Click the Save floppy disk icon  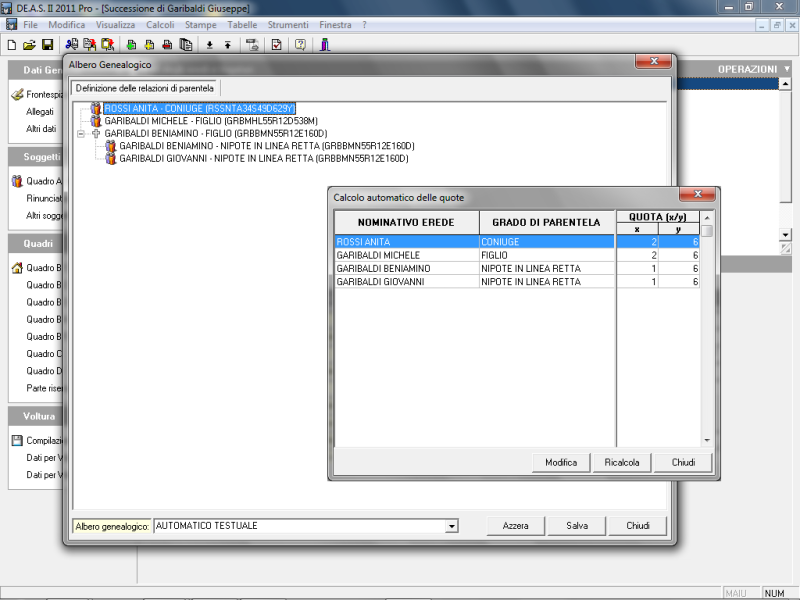pyautogui.click(x=47, y=44)
